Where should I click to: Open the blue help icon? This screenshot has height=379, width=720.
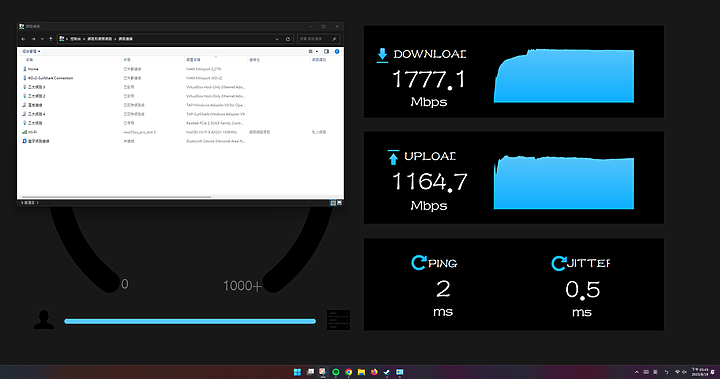point(337,51)
